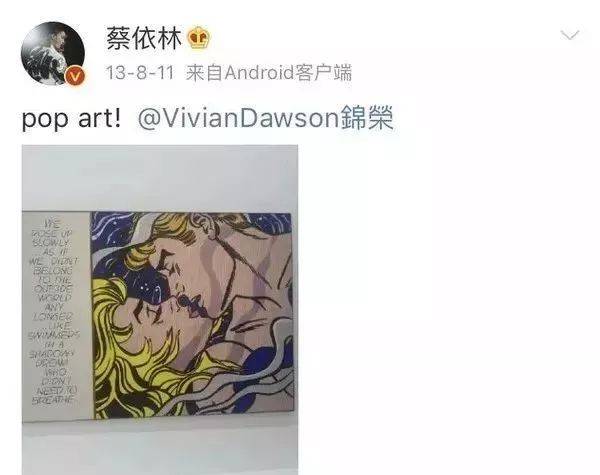Open the post options chevron menu

570,35
